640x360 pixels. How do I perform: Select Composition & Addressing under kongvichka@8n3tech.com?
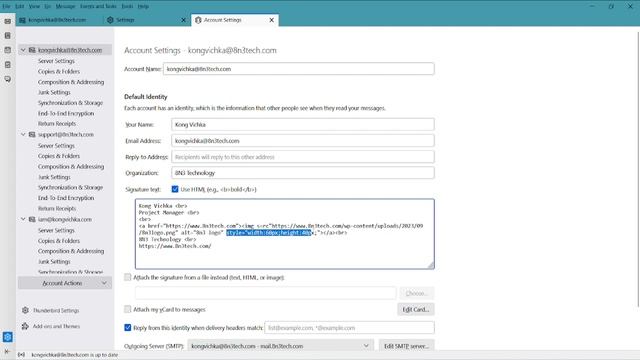click(x=71, y=82)
